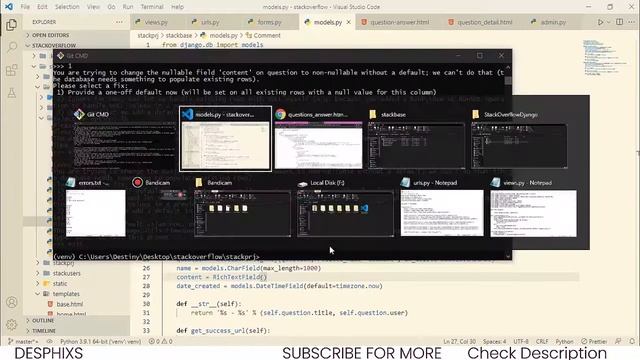The height and width of the screenshot is (360, 640).
Task: Switch to Bandicam folder window thumbnail
Action: point(242,207)
